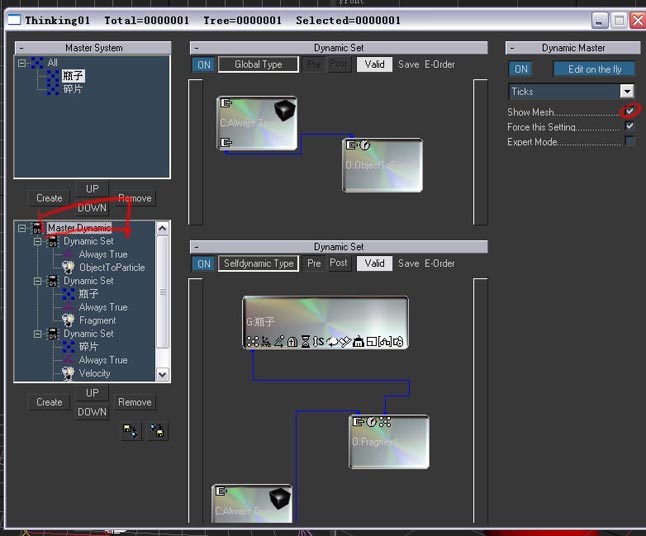Viewport: 646px width, 536px height.
Task: Open the Ticks dropdown
Action: tap(627, 91)
